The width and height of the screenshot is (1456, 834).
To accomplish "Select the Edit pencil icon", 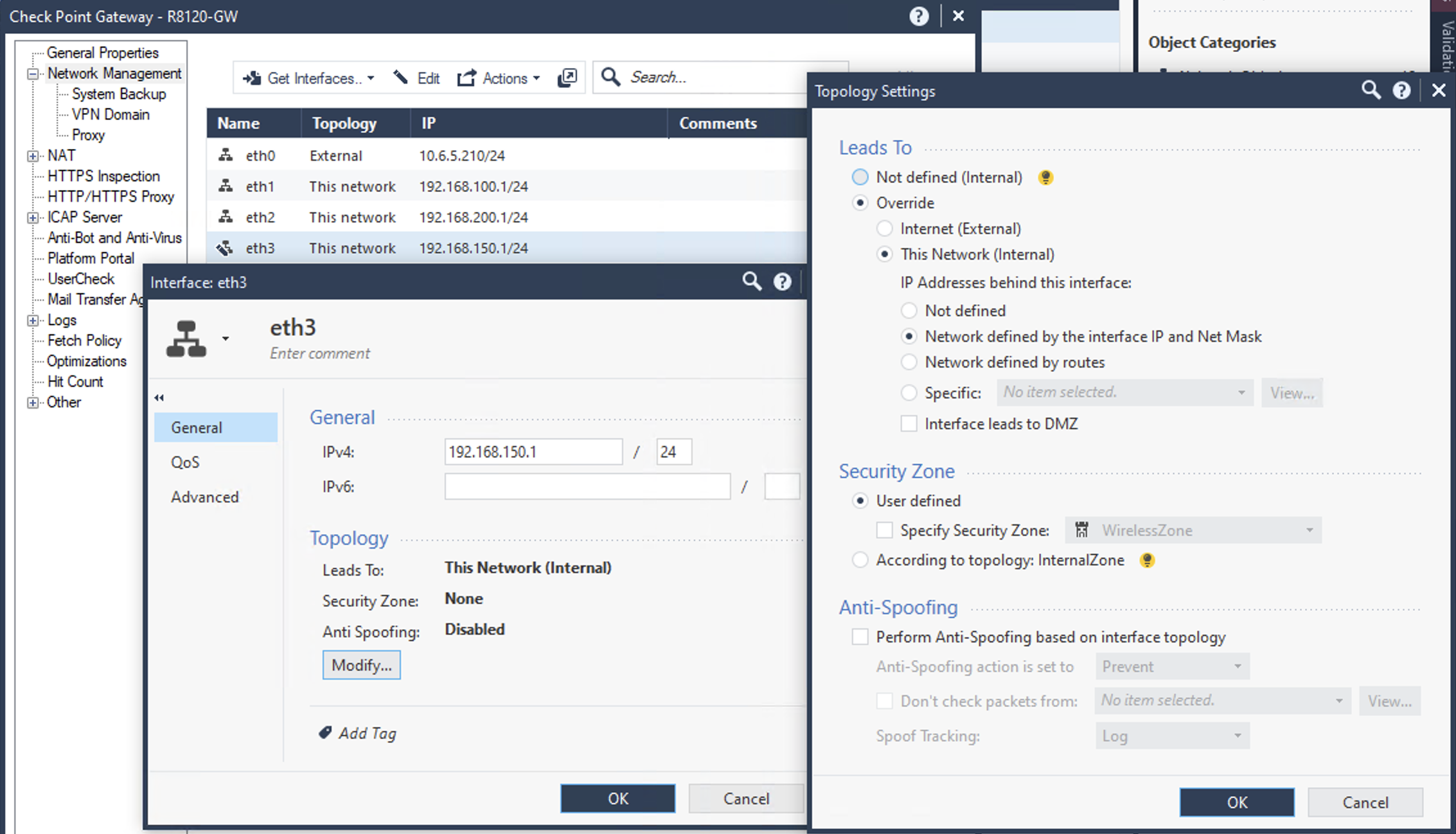I will pyautogui.click(x=400, y=78).
